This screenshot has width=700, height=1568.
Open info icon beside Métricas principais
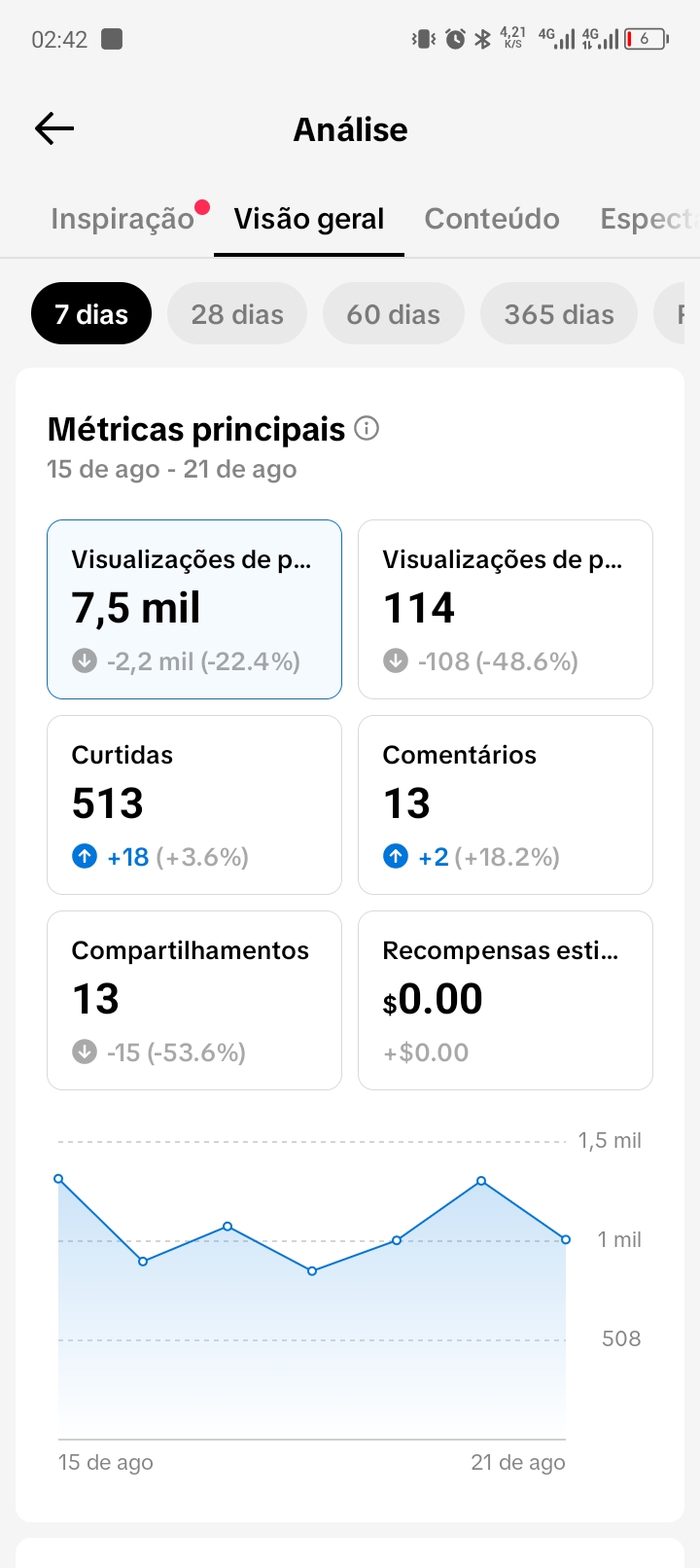pyautogui.click(x=367, y=428)
